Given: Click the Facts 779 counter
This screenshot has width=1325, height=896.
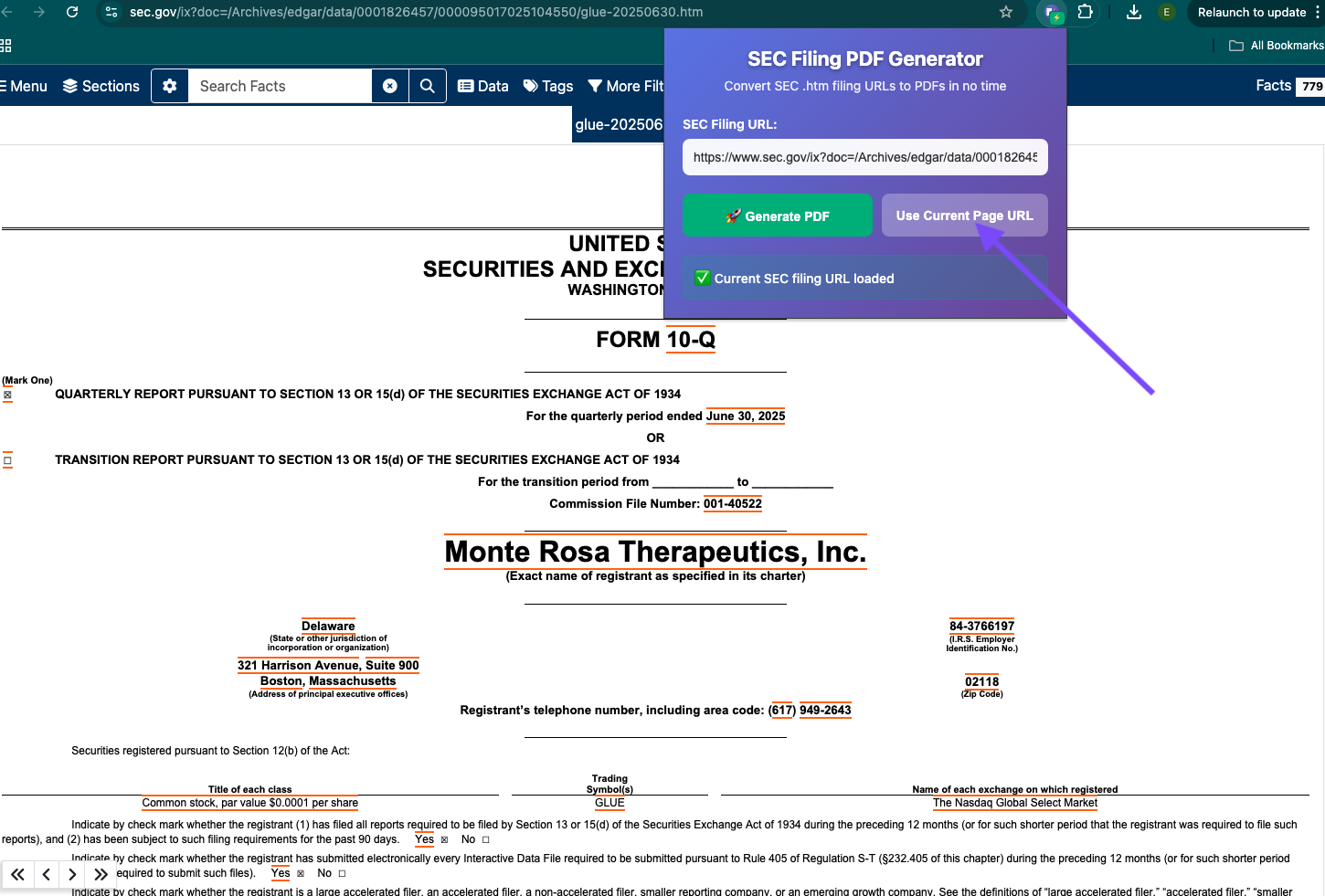Looking at the screenshot, I should 1290,86.
